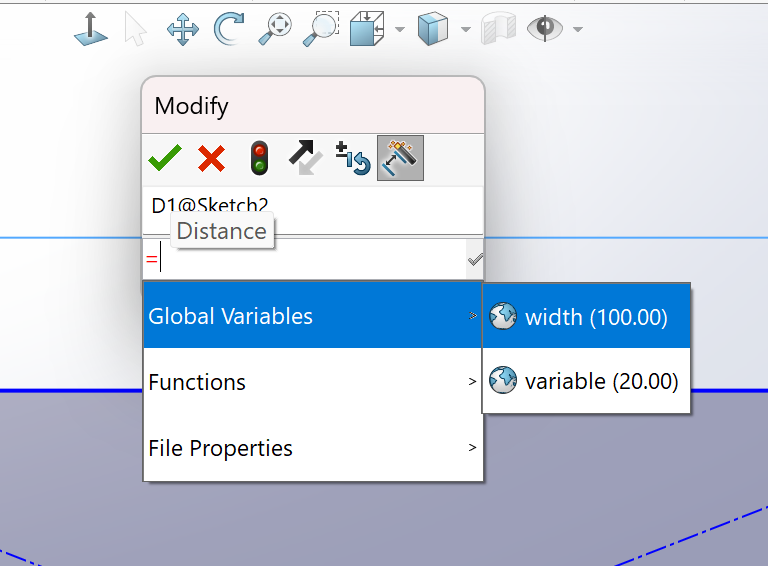Choose the width (100.00) global variable
This screenshot has width=768, height=566.
tap(586, 317)
